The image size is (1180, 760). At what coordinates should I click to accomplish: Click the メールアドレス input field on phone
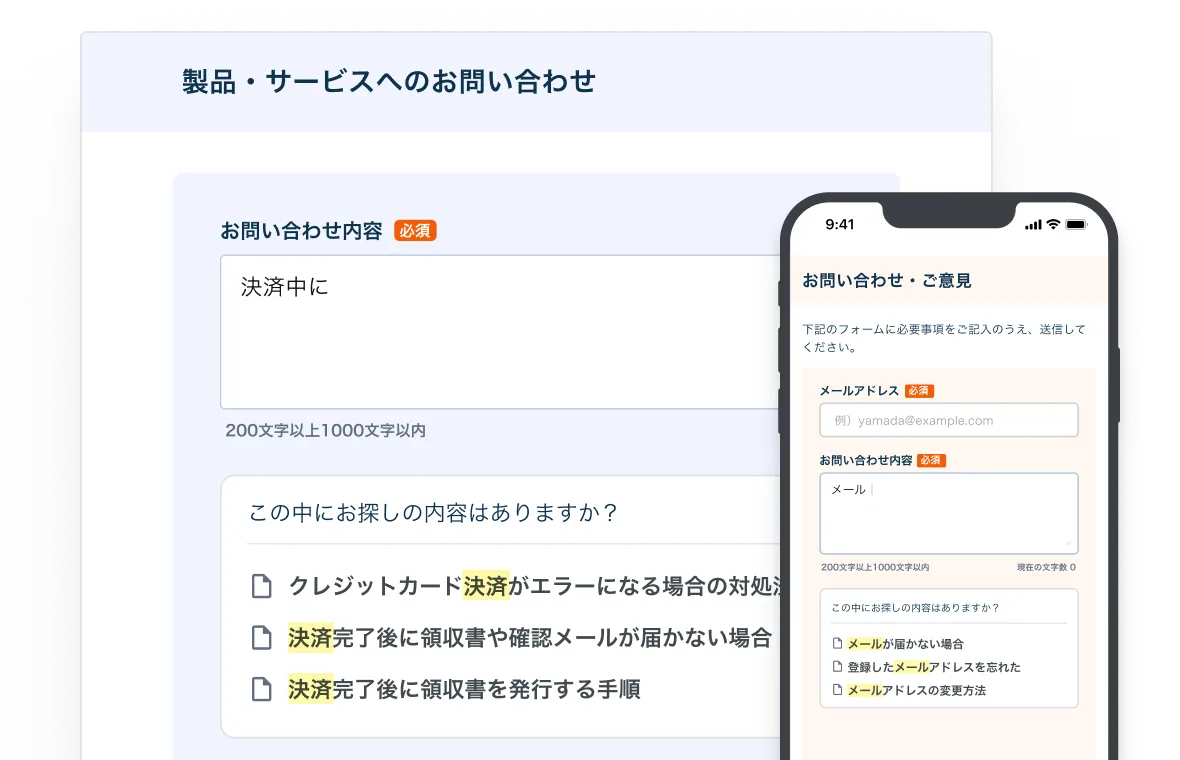pyautogui.click(x=948, y=420)
